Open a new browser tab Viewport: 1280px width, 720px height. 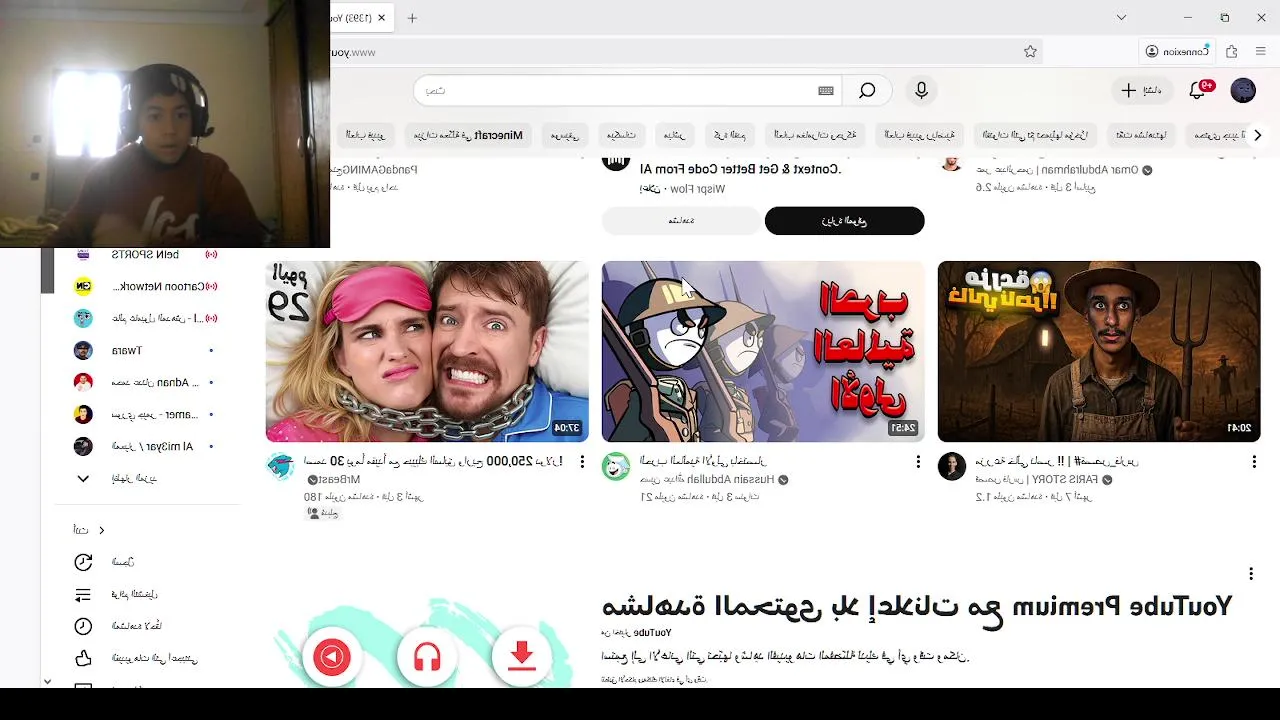click(x=412, y=18)
